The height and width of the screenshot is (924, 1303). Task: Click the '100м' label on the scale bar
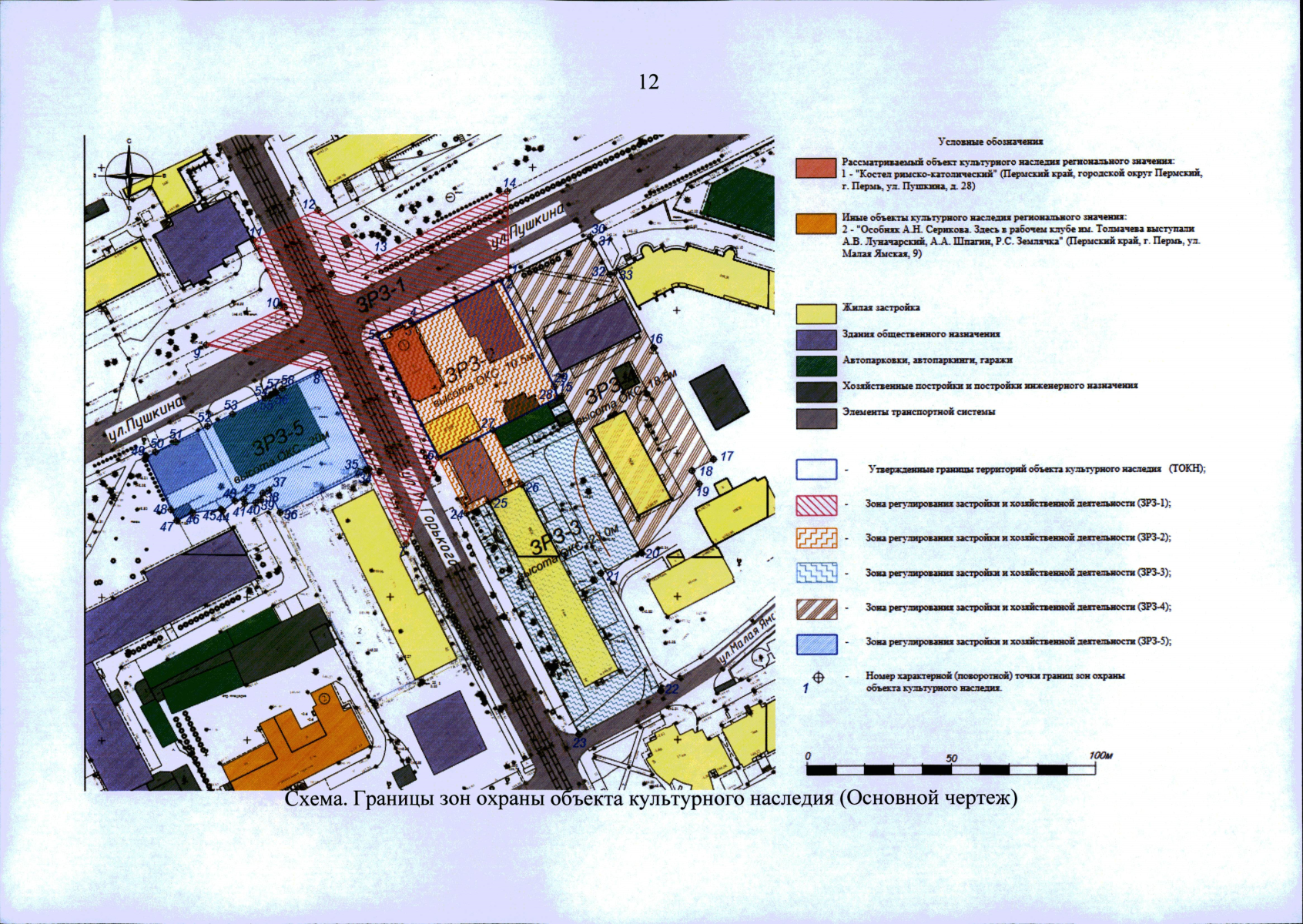tap(1101, 755)
